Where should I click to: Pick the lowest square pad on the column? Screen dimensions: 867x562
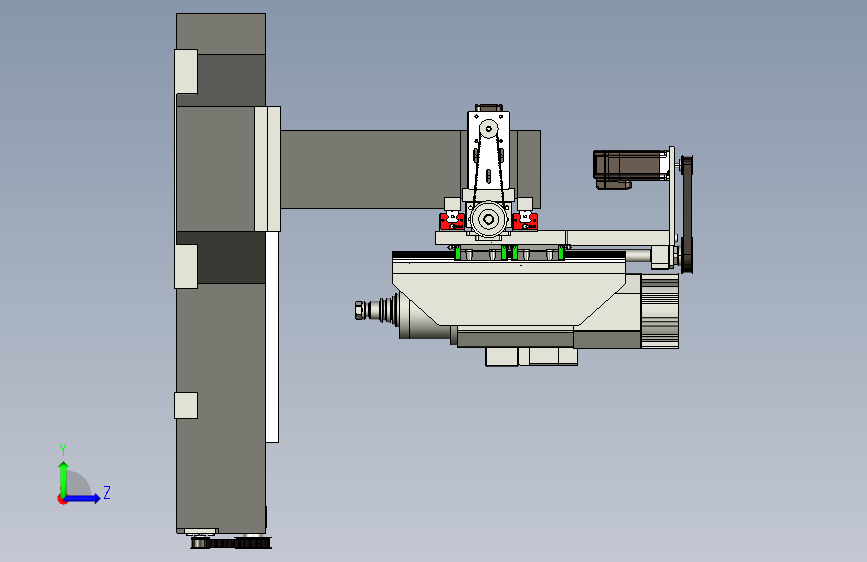pyautogui.click(x=186, y=405)
